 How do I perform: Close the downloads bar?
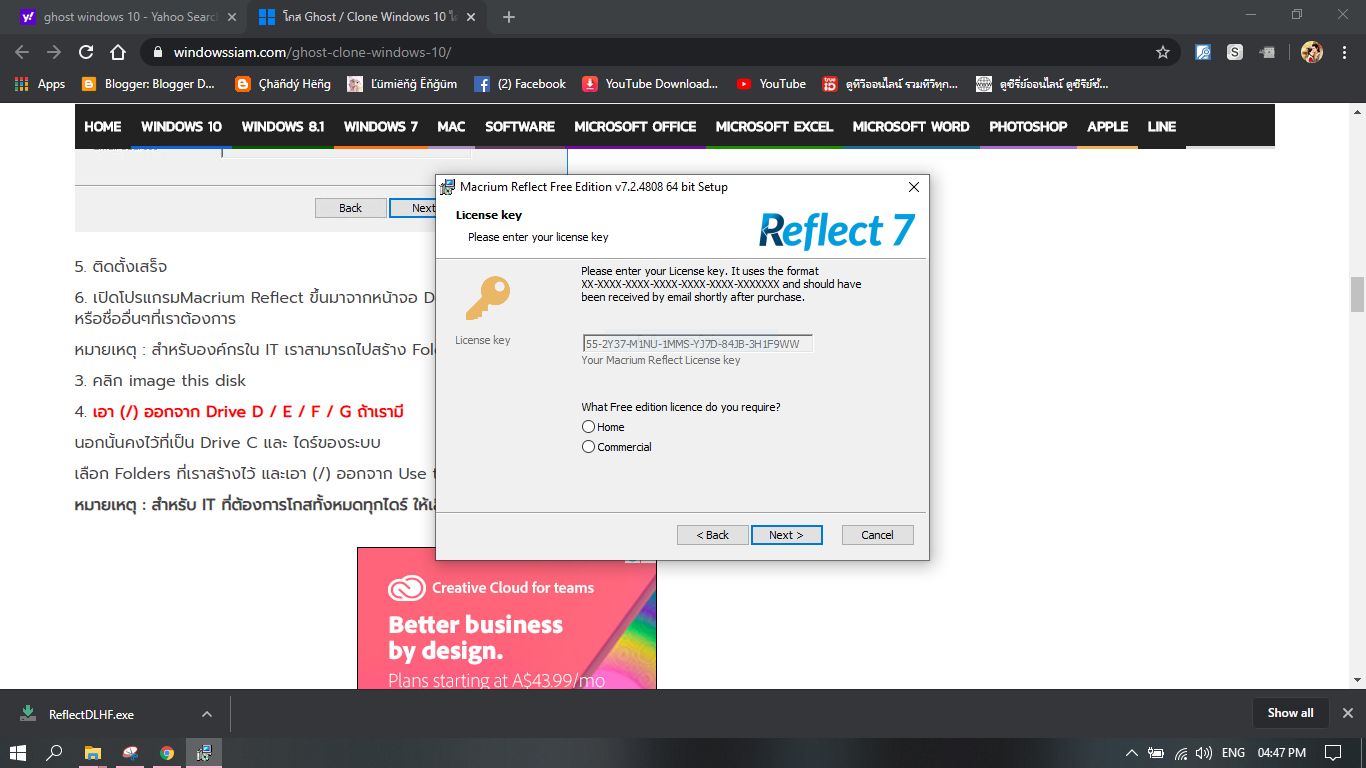[1347, 713]
